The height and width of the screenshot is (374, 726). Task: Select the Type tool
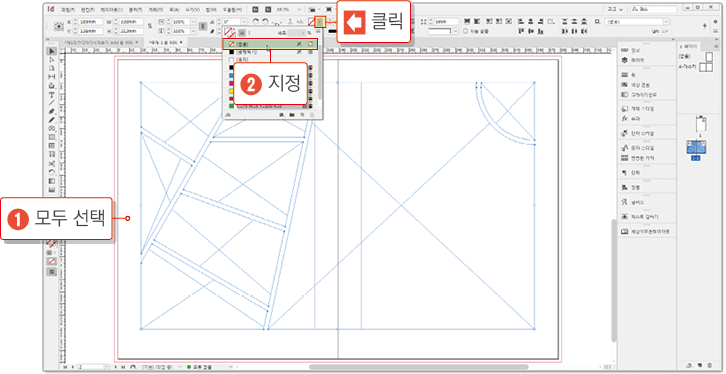tap(52, 94)
